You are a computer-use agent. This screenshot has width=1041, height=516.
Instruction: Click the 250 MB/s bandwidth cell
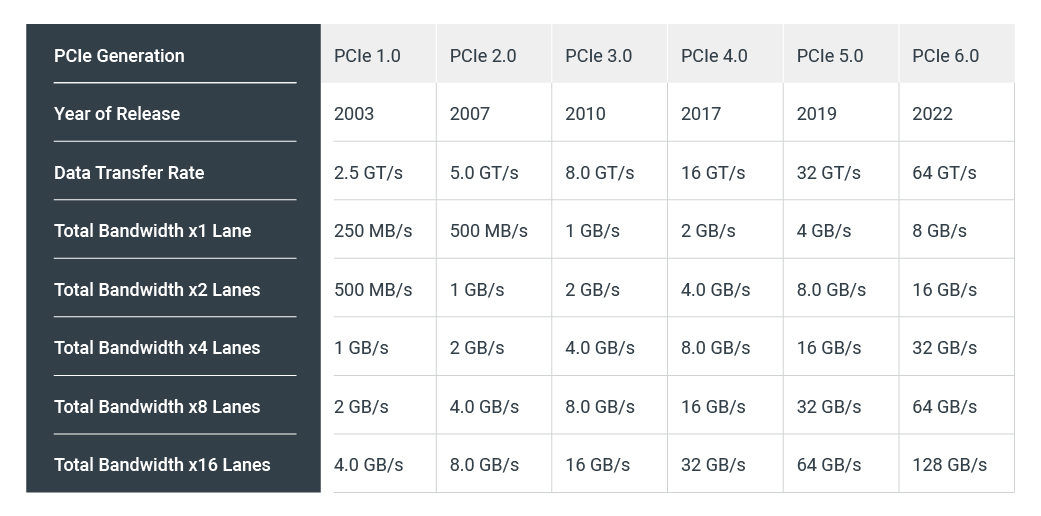click(373, 231)
